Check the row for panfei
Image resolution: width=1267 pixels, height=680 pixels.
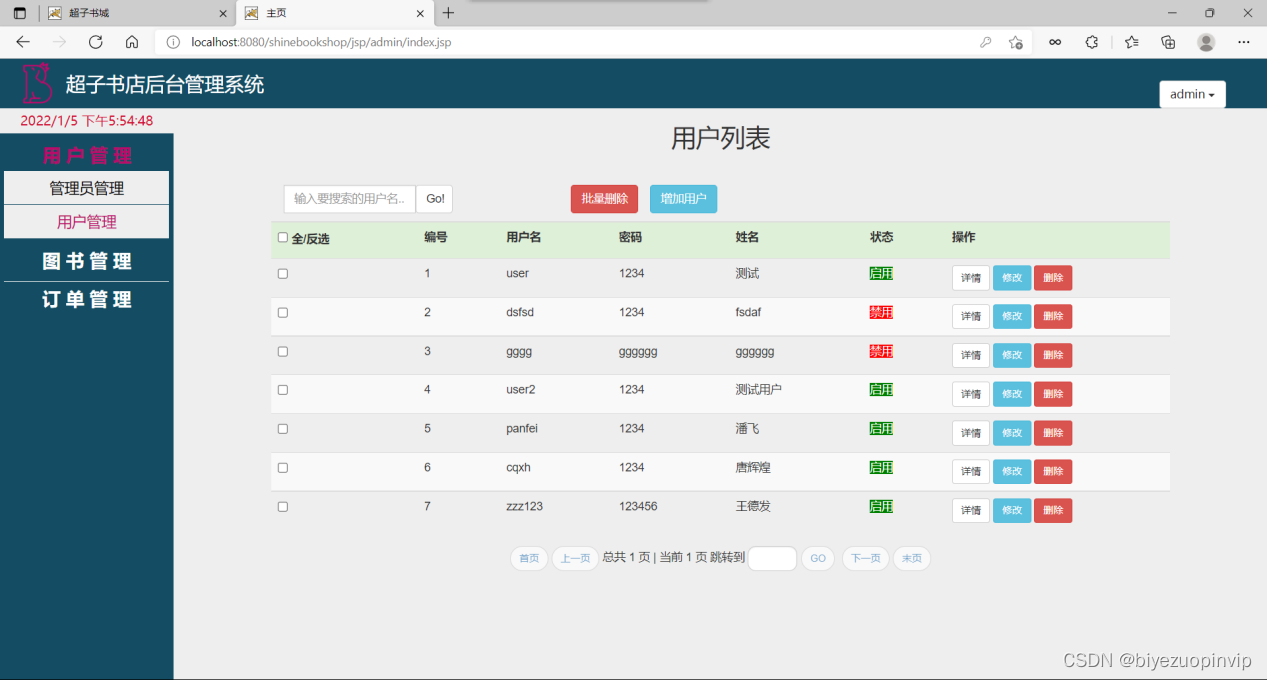[x=283, y=429]
